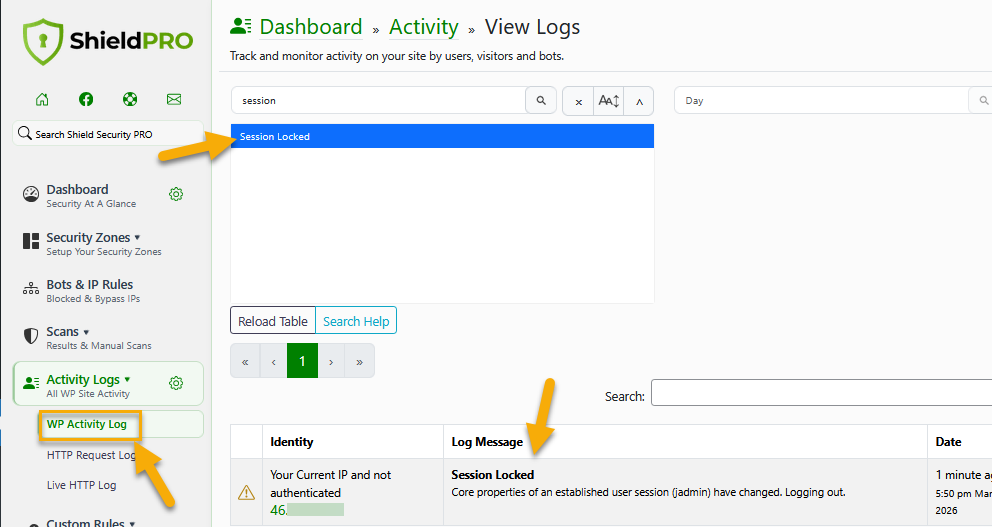Open the Facebook icon link
This screenshot has width=992, height=527.
(x=86, y=99)
